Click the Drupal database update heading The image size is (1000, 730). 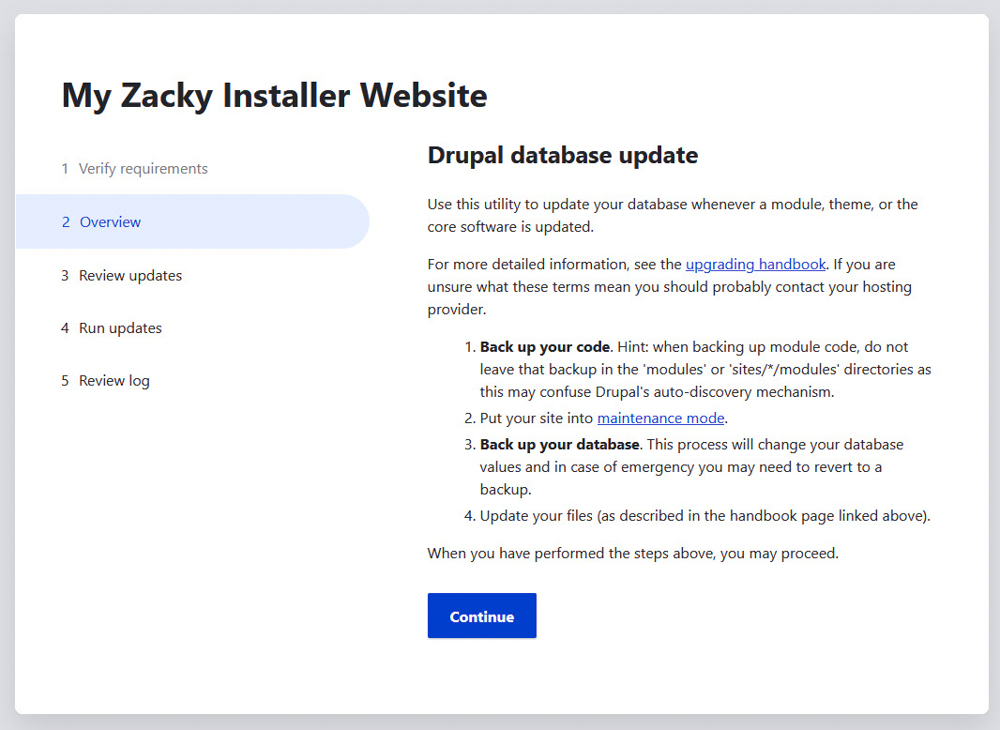click(562, 155)
